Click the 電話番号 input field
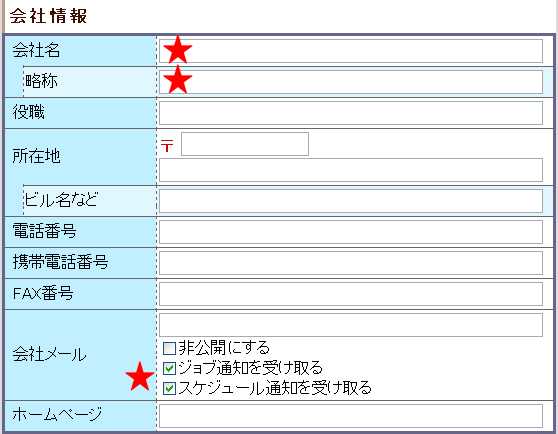558x434 pixels. pyautogui.click(x=351, y=232)
